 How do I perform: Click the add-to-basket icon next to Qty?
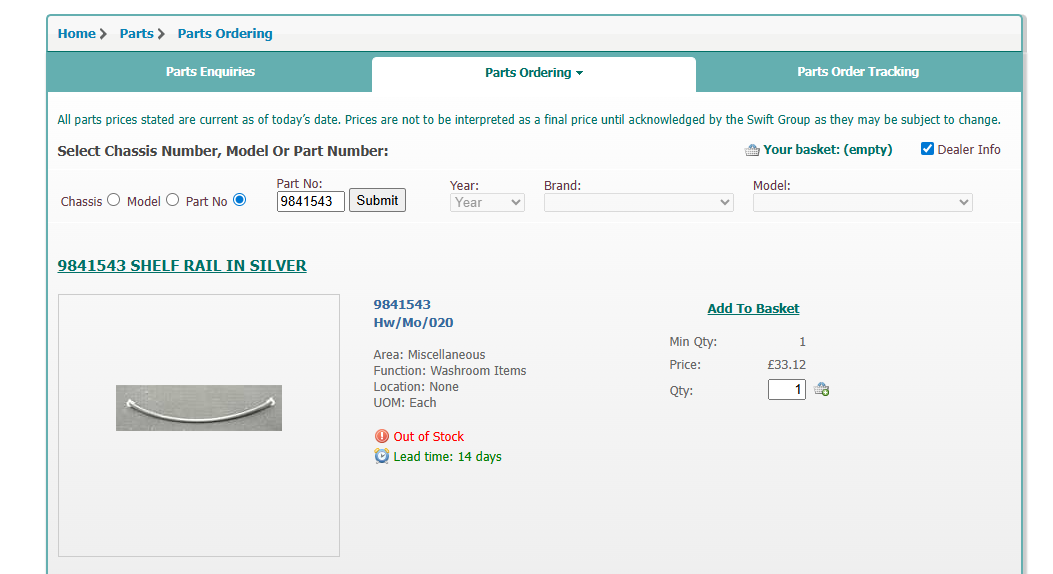(x=822, y=390)
